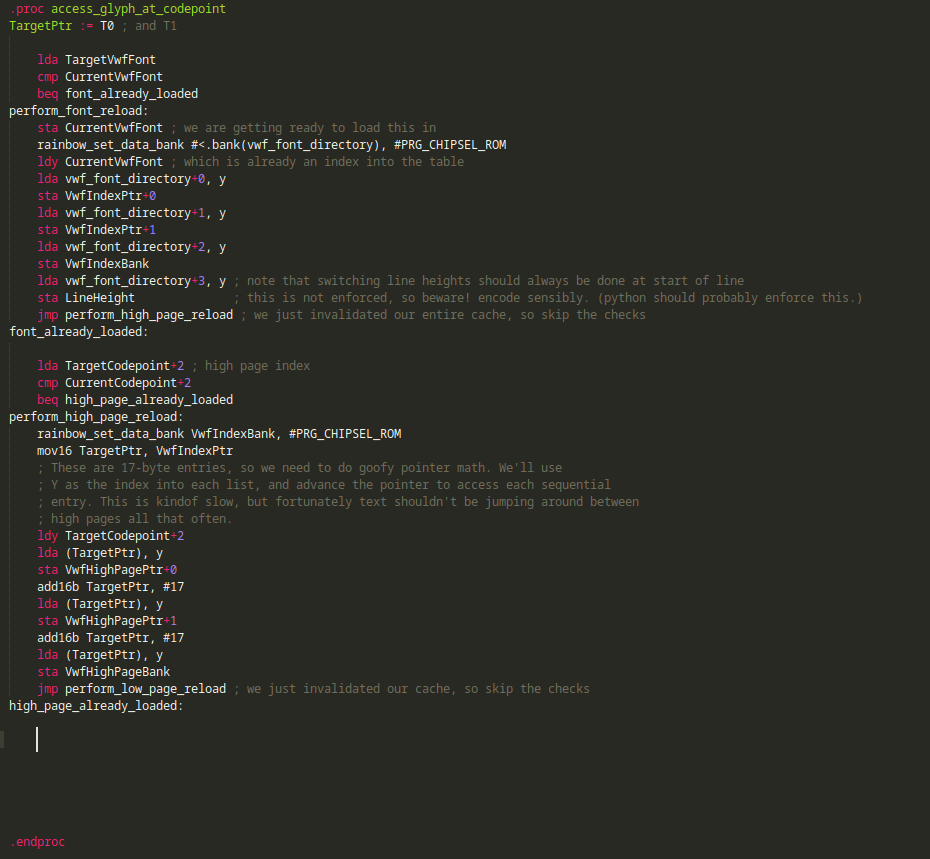Click the sta LineHeight instruction
The image size is (930, 859).
86,298
